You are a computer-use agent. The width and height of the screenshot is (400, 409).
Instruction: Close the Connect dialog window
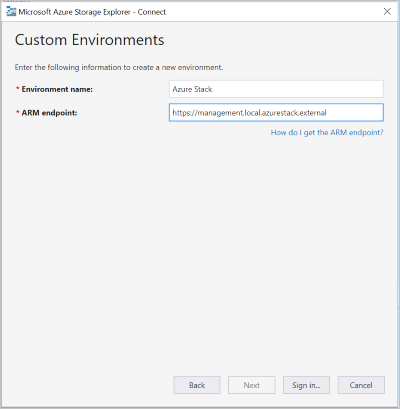tap(387, 12)
